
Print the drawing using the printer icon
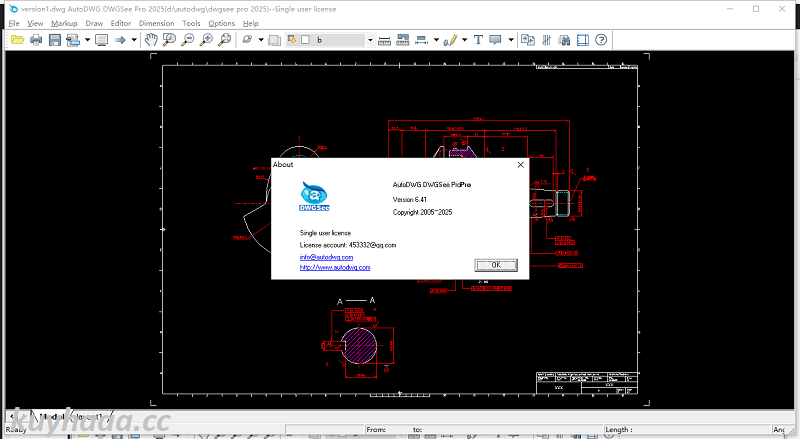click(x=36, y=40)
